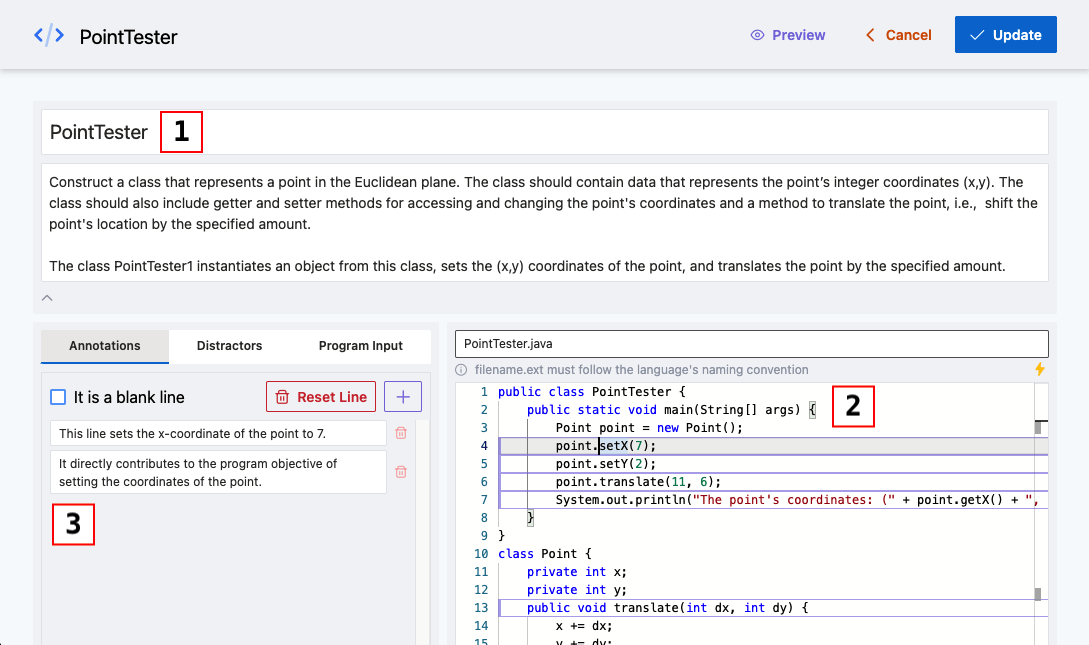The image size is (1089, 645).
Task: Click the PointTester code logo icon
Action: point(49,35)
